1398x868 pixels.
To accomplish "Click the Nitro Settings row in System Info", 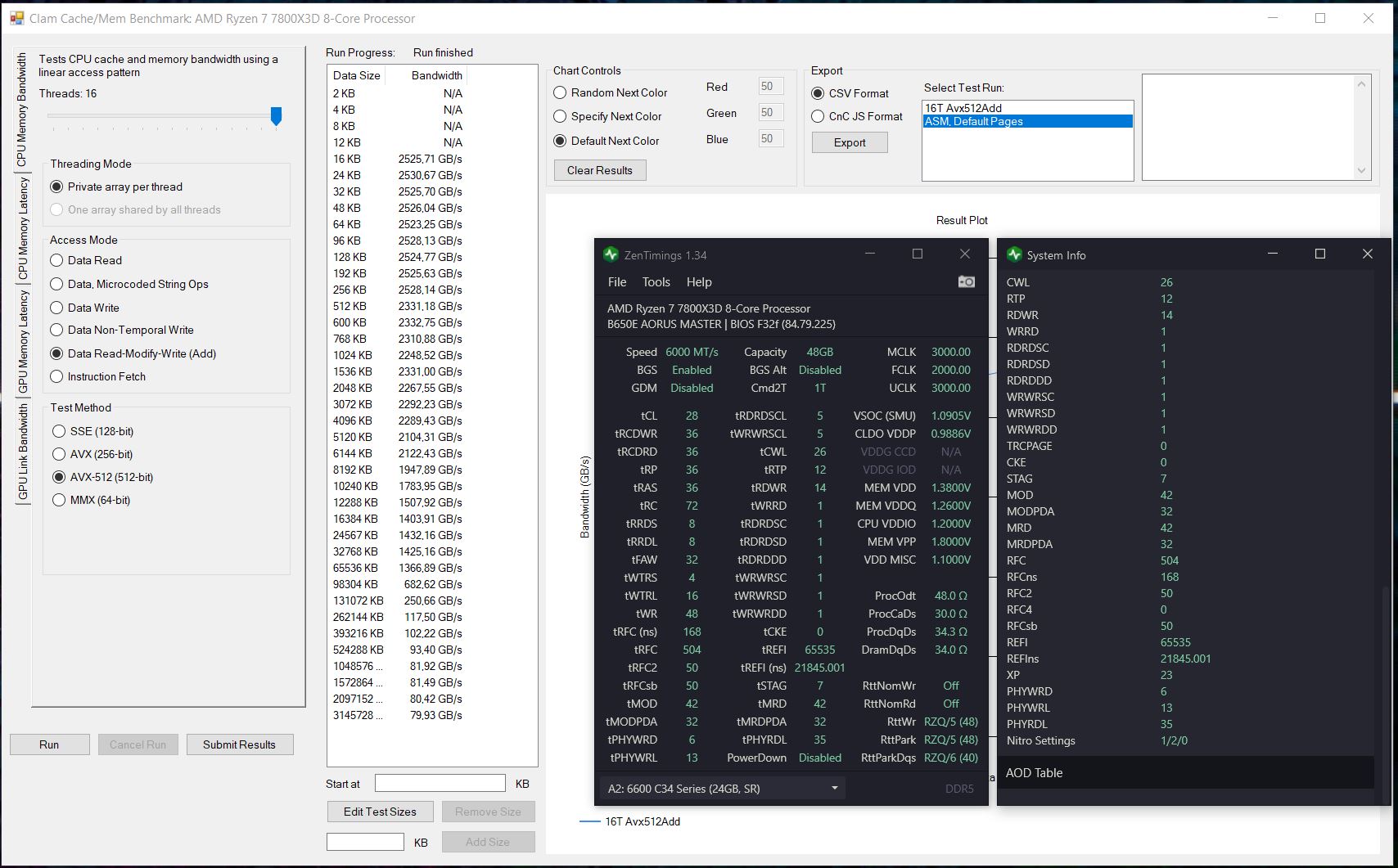I will [1186, 740].
